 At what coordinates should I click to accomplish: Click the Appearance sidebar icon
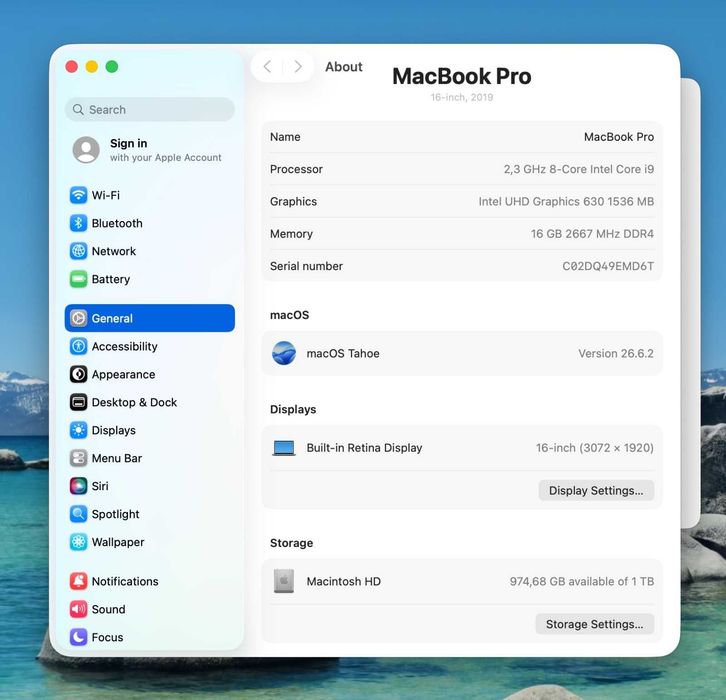pos(78,374)
